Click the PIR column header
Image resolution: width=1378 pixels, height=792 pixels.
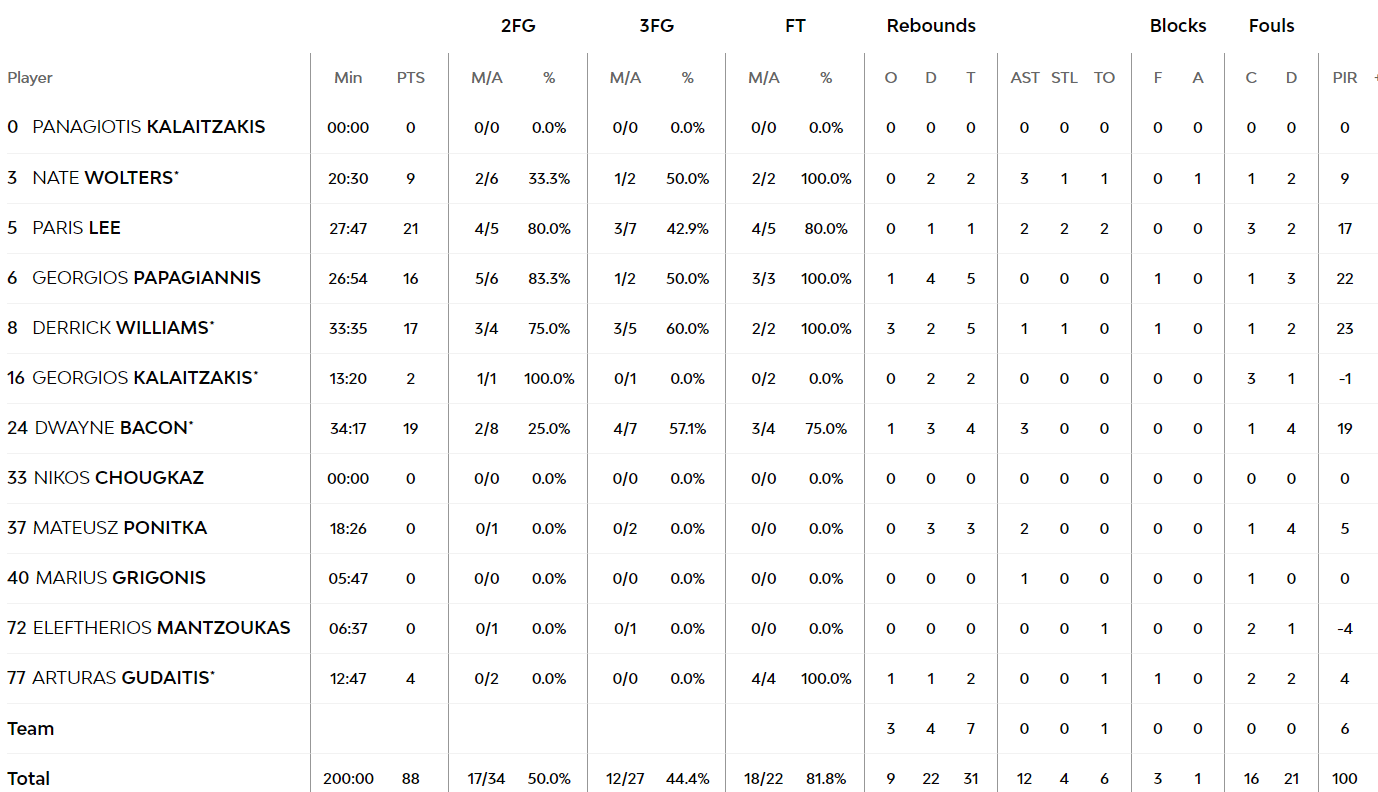pos(1345,77)
